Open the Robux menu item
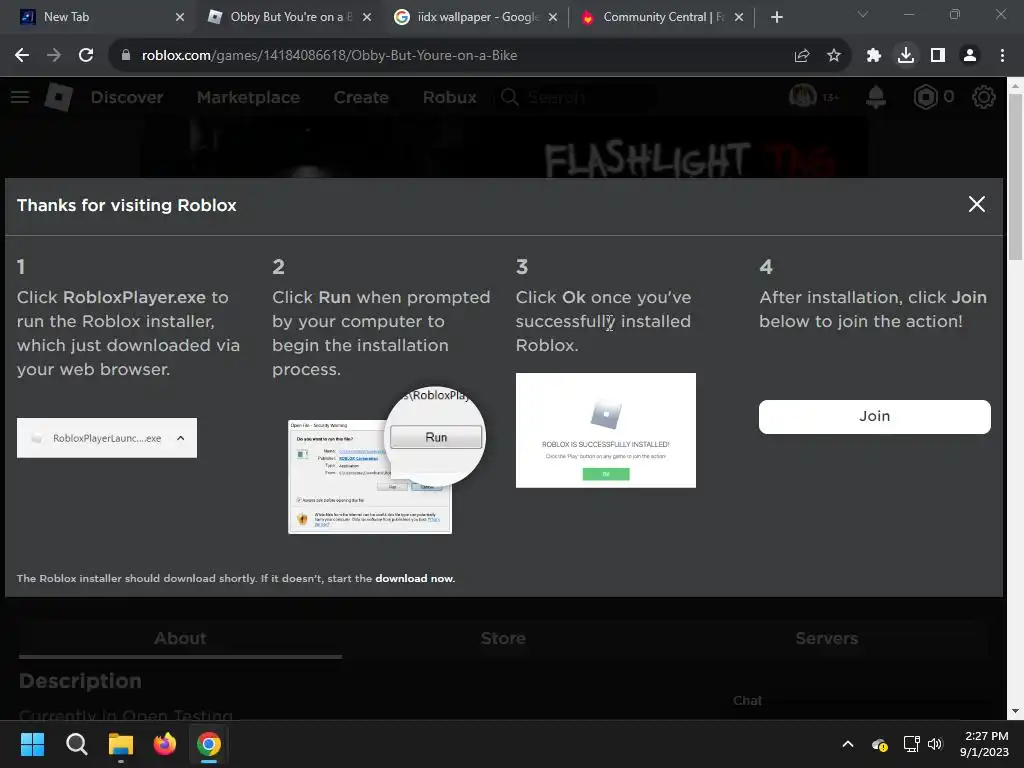 (449, 97)
